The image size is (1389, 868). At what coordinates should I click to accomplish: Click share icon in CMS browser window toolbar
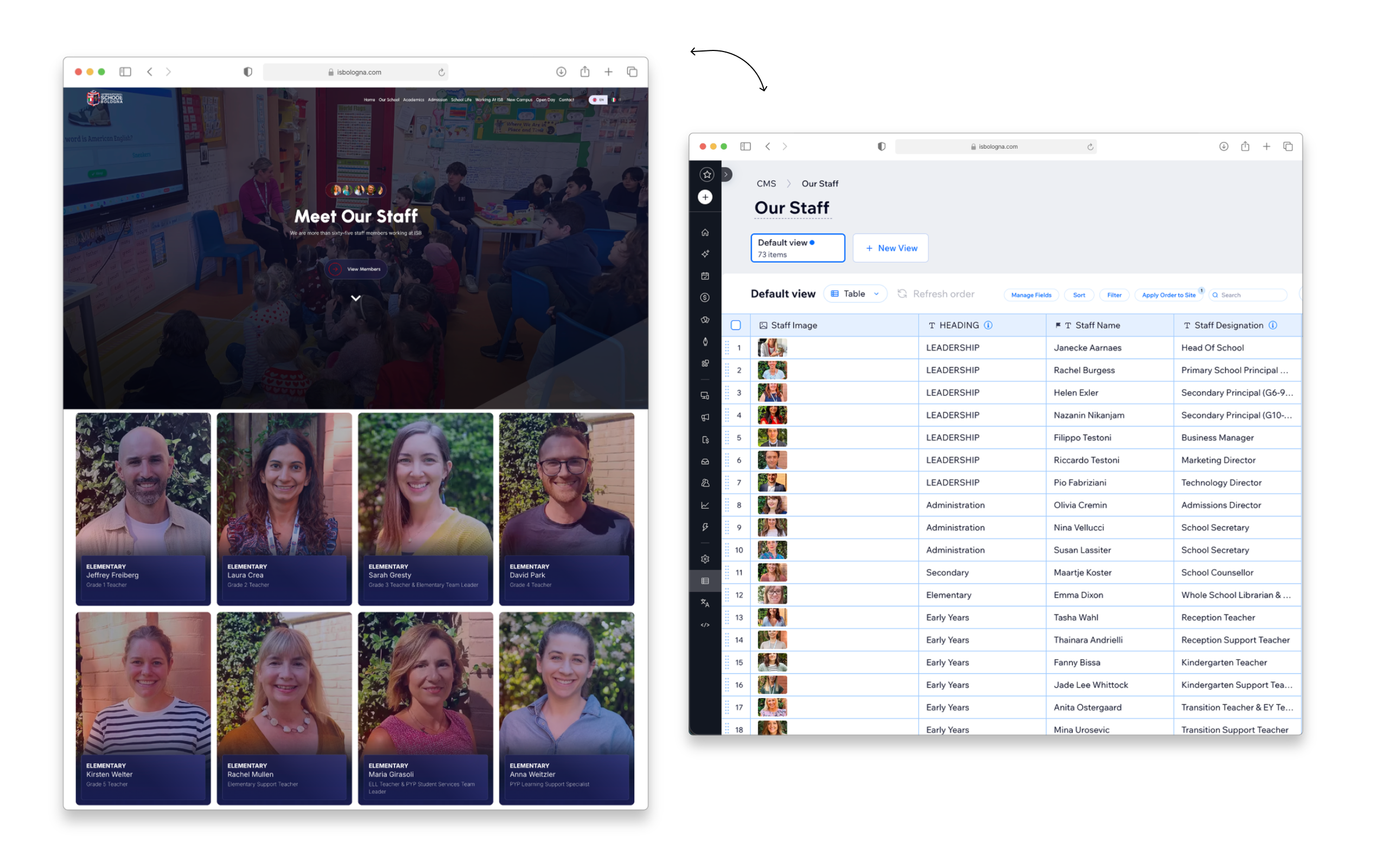tap(1245, 146)
